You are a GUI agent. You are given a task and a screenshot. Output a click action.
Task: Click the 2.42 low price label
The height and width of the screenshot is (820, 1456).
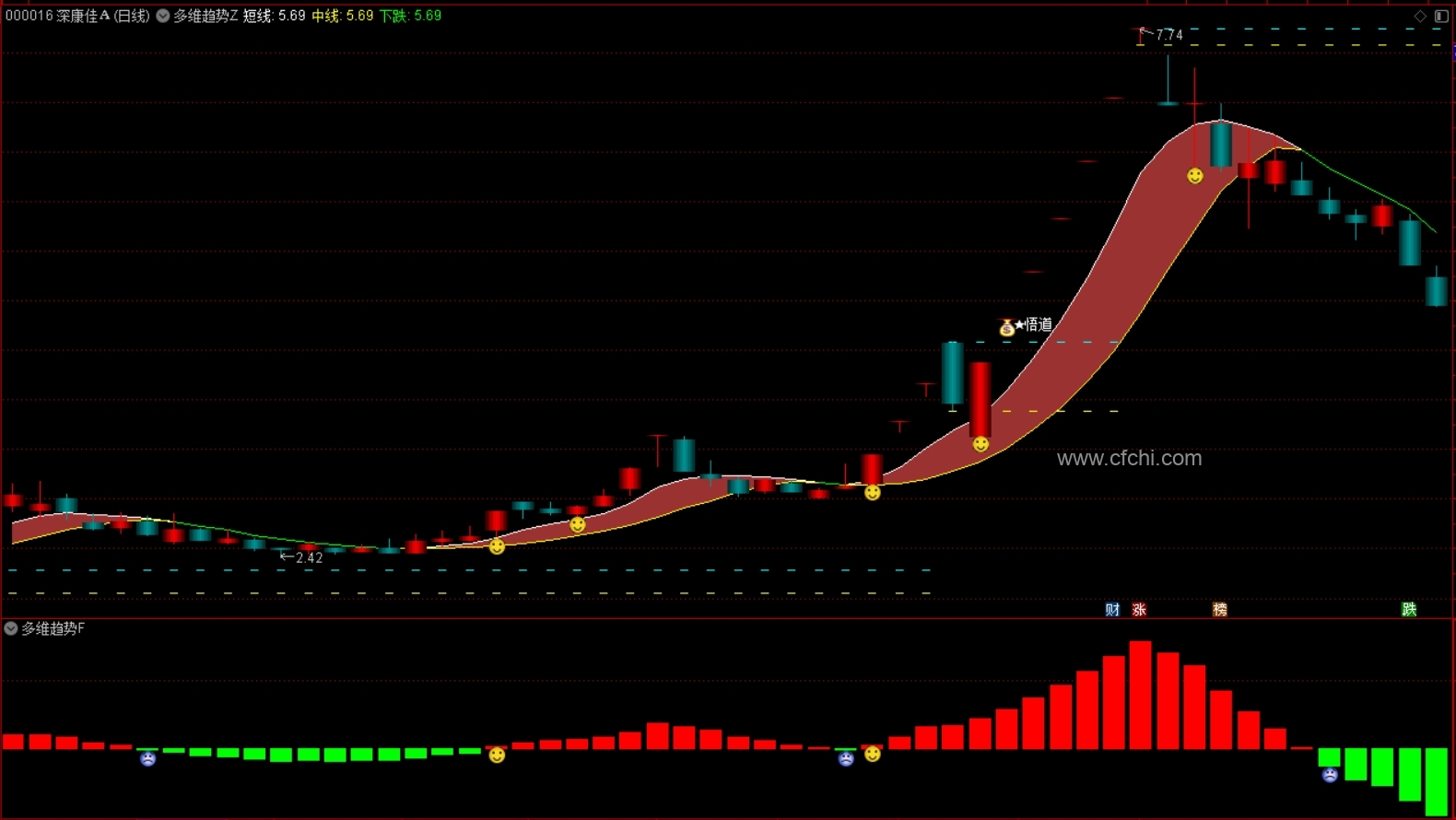click(309, 557)
